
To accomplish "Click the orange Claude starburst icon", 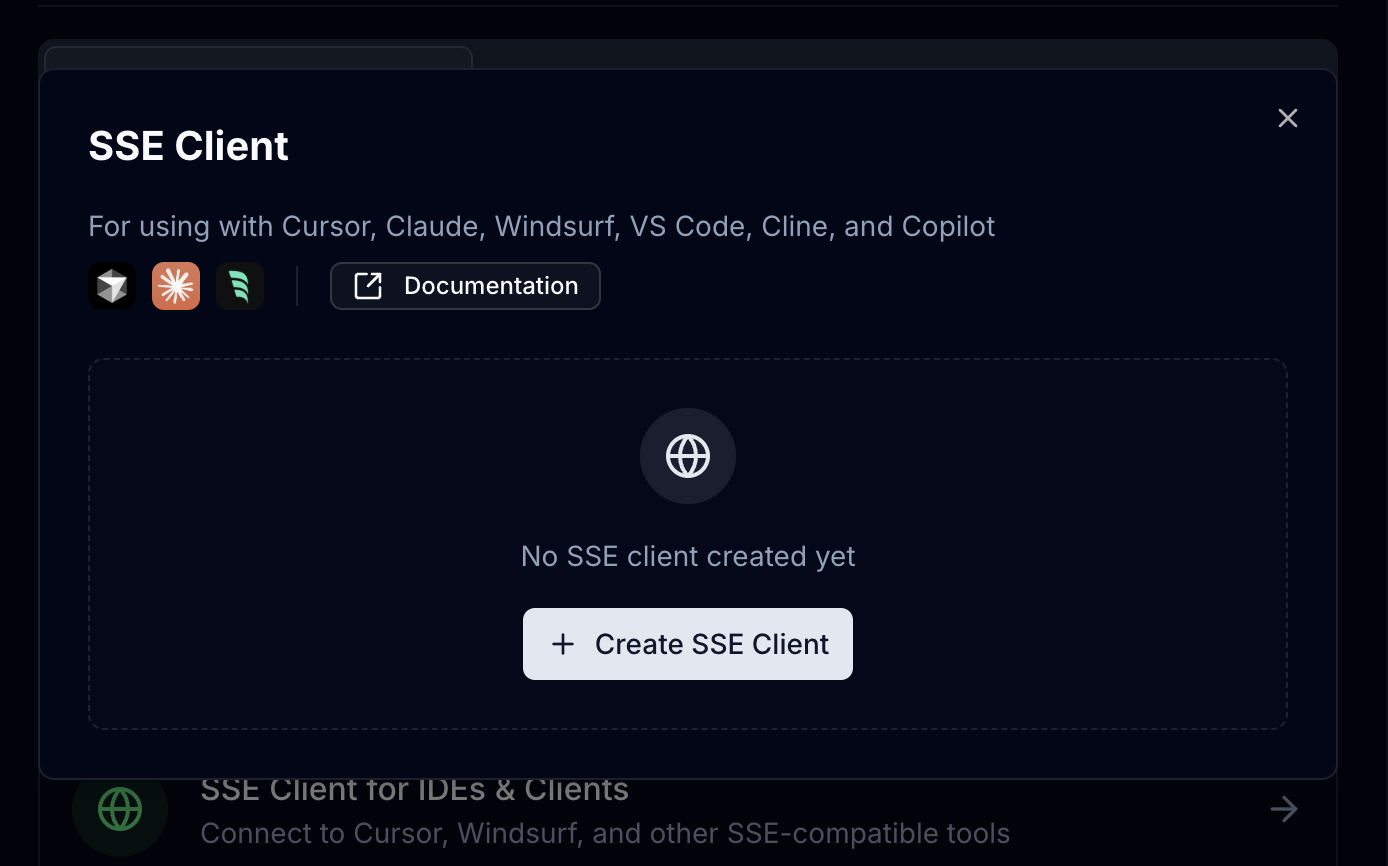I will point(176,286).
